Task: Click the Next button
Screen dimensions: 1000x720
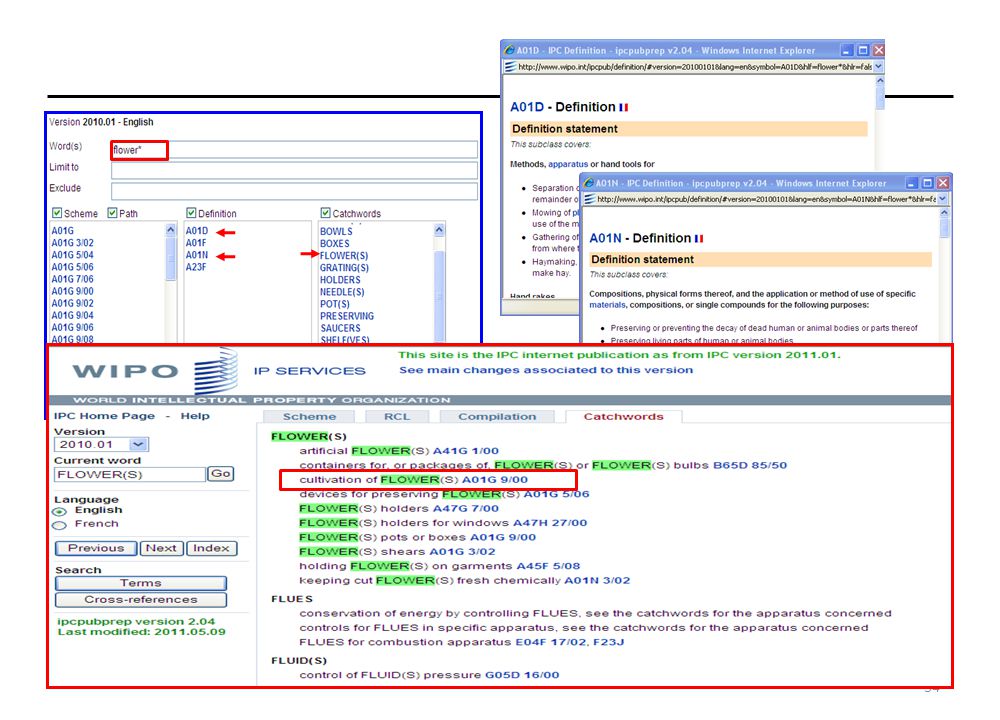Action: [161, 548]
